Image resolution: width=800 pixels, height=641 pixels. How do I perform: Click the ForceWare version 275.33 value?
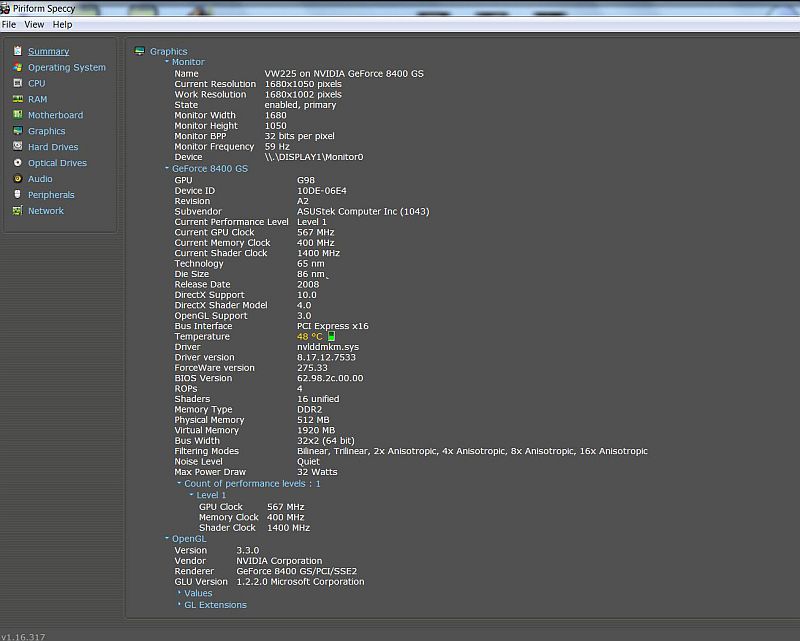tap(312, 368)
